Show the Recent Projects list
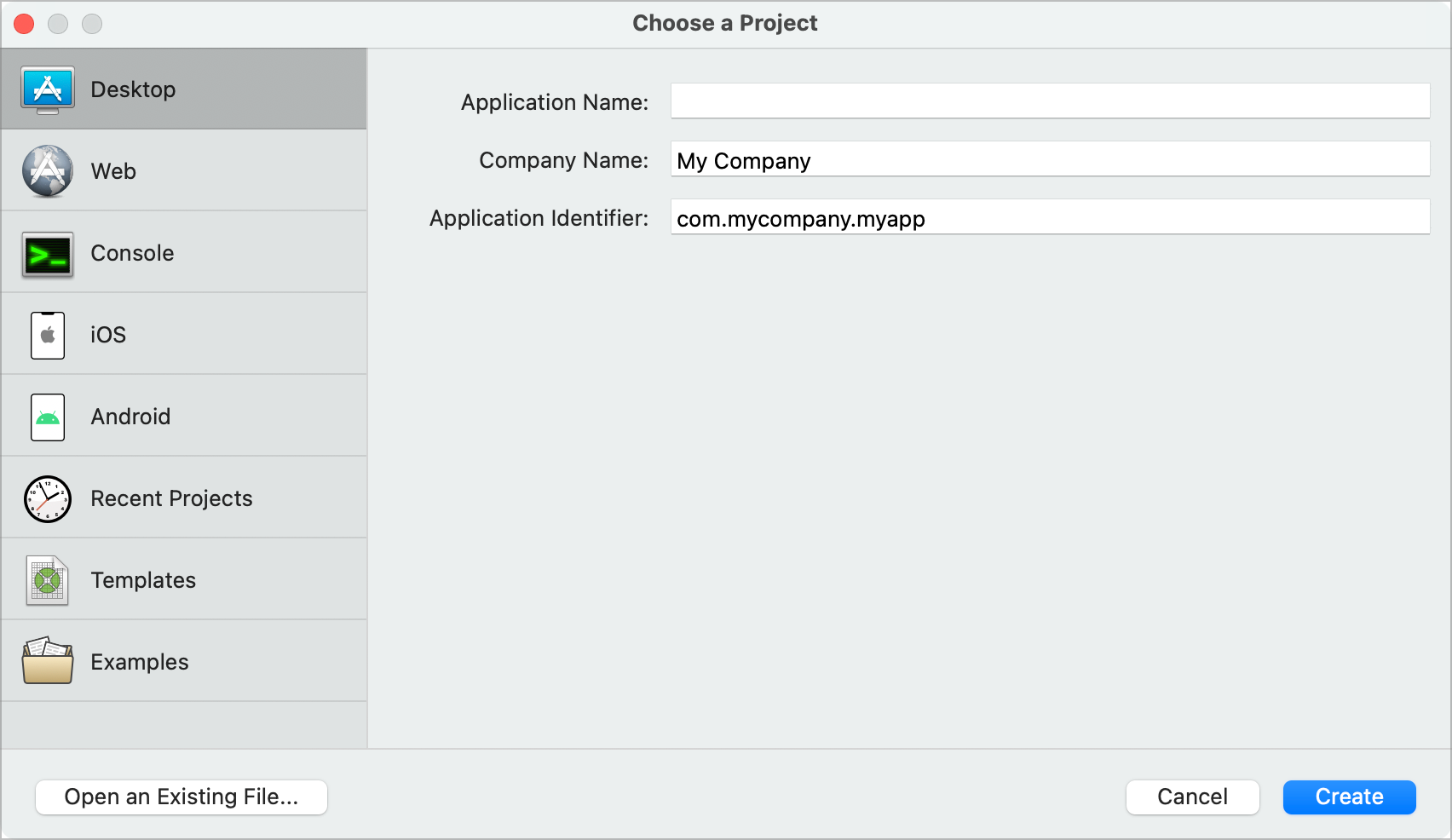Viewport: 1452px width, 840px height. (171, 498)
